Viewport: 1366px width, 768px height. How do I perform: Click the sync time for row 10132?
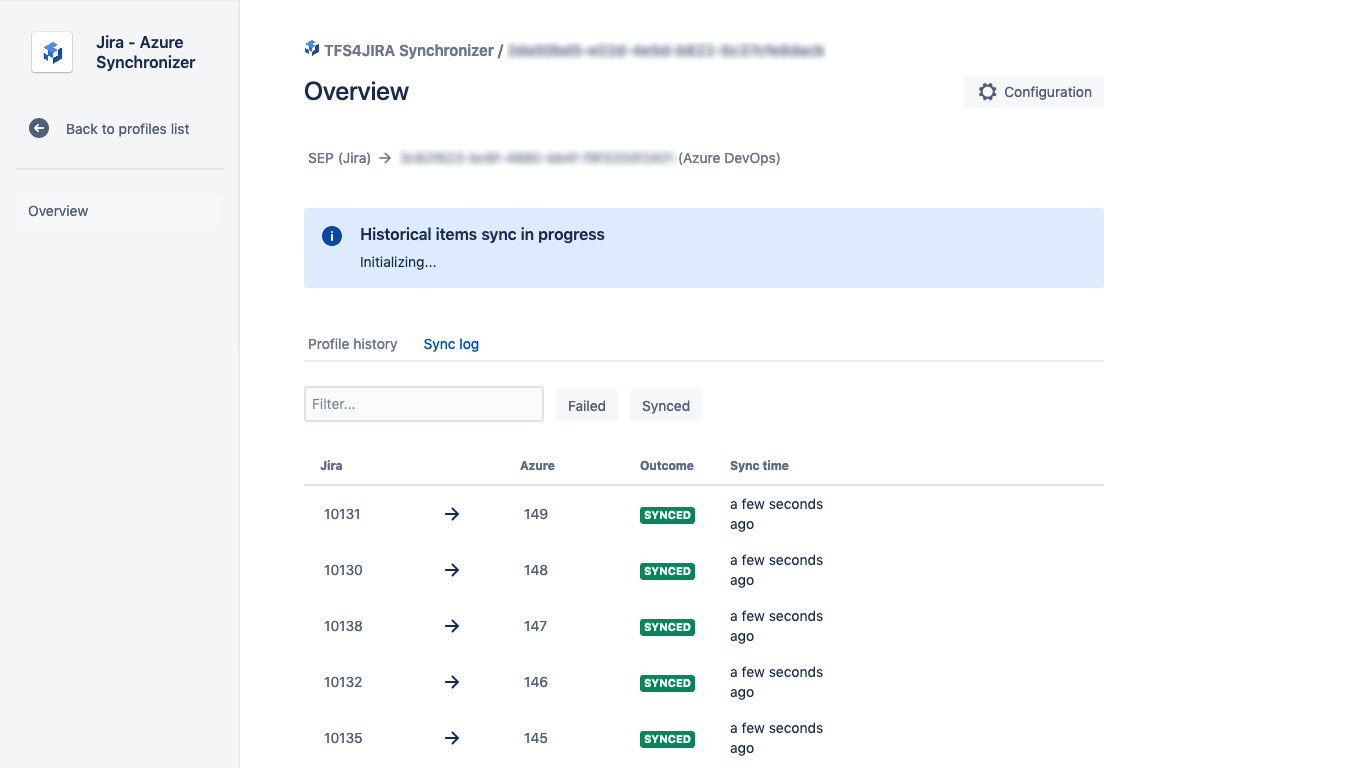(x=776, y=682)
